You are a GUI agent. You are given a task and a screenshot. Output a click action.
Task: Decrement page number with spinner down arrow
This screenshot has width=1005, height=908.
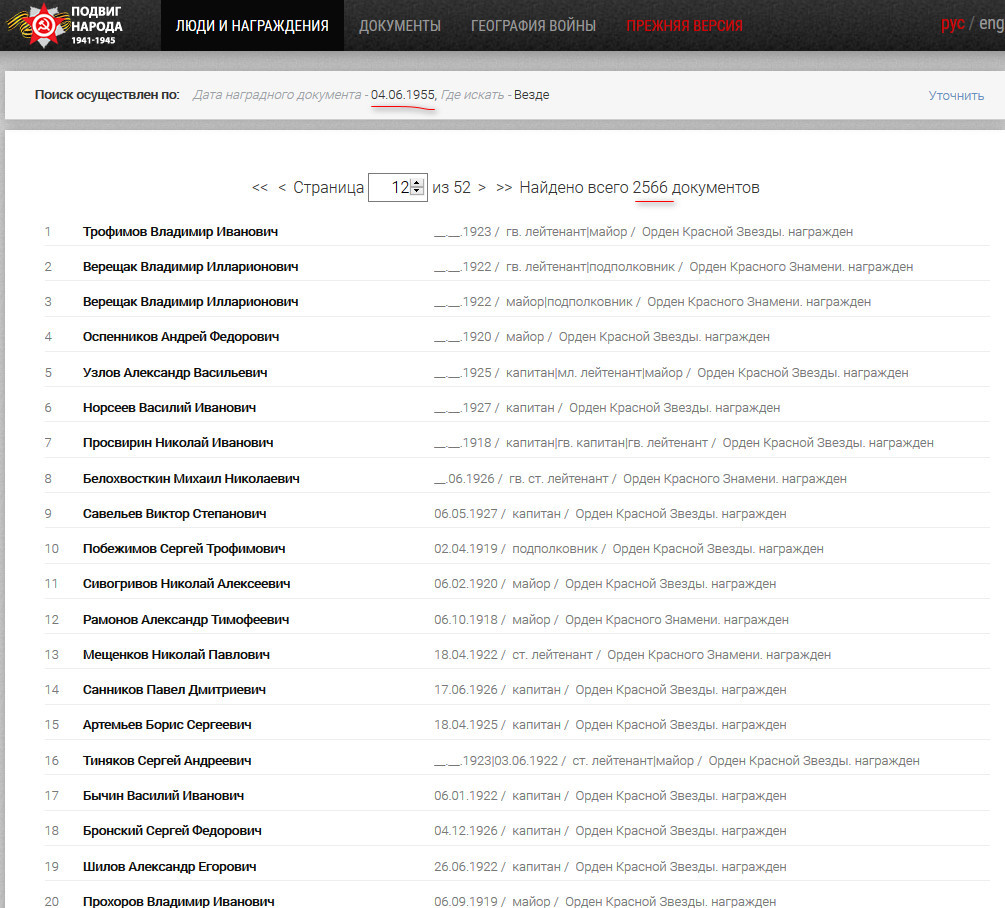tap(417, 192)
